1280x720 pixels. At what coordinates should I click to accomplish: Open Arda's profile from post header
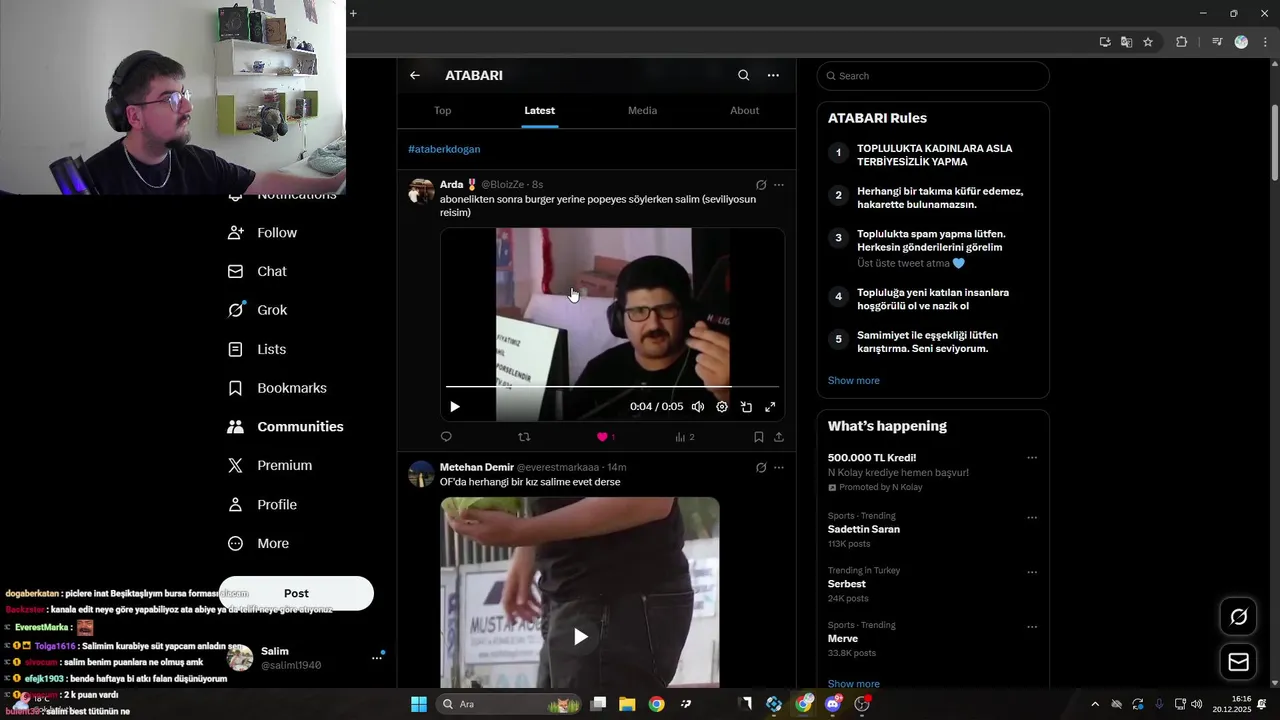[451, 184]
